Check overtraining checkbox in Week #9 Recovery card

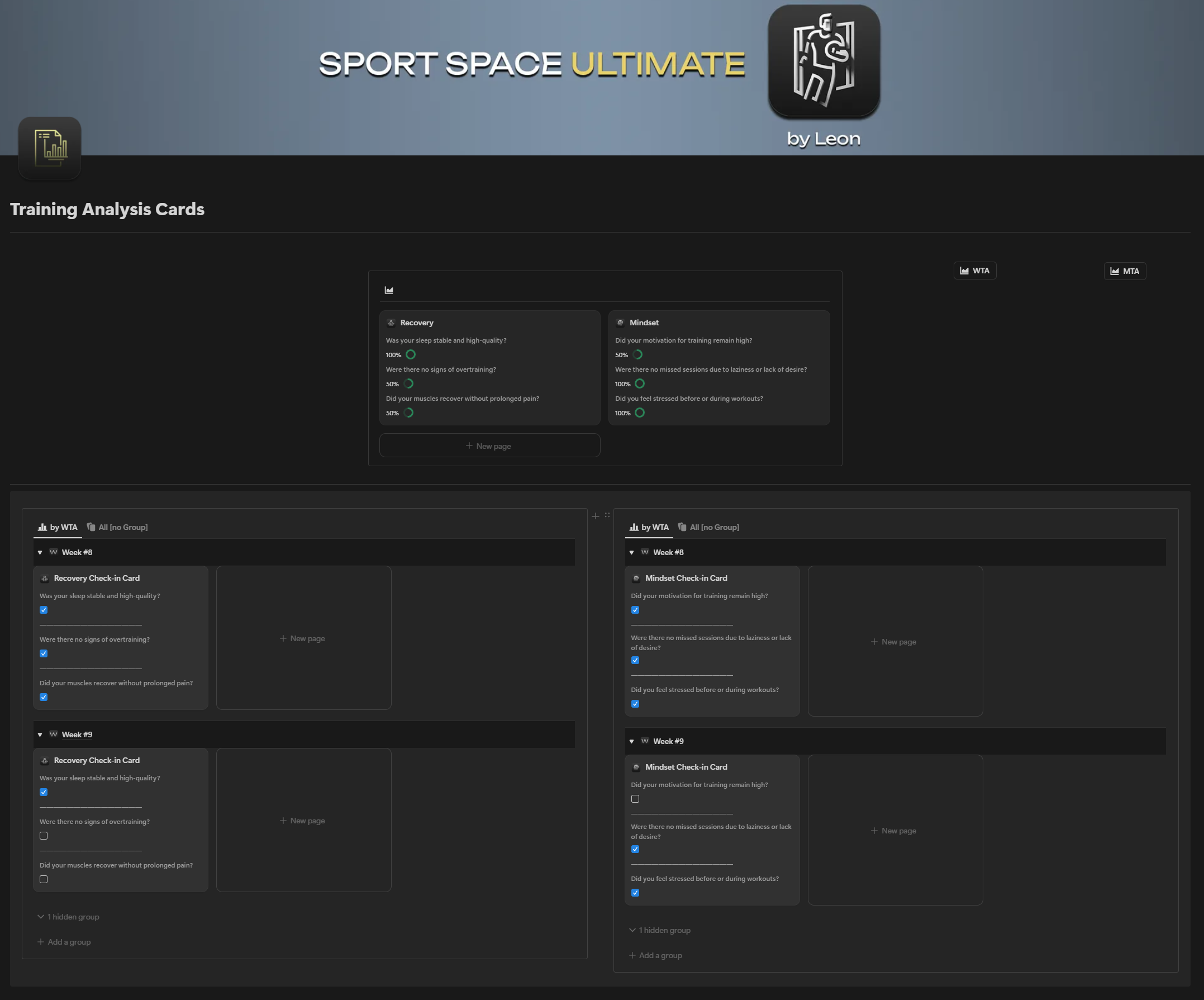click(44, 836)
